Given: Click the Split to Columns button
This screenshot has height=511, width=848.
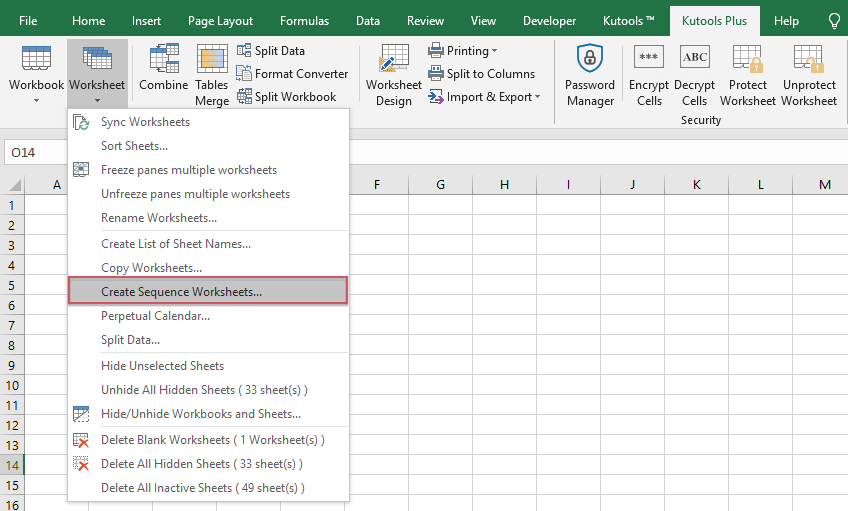Looking at the screenshot, I should pos(481,74).
